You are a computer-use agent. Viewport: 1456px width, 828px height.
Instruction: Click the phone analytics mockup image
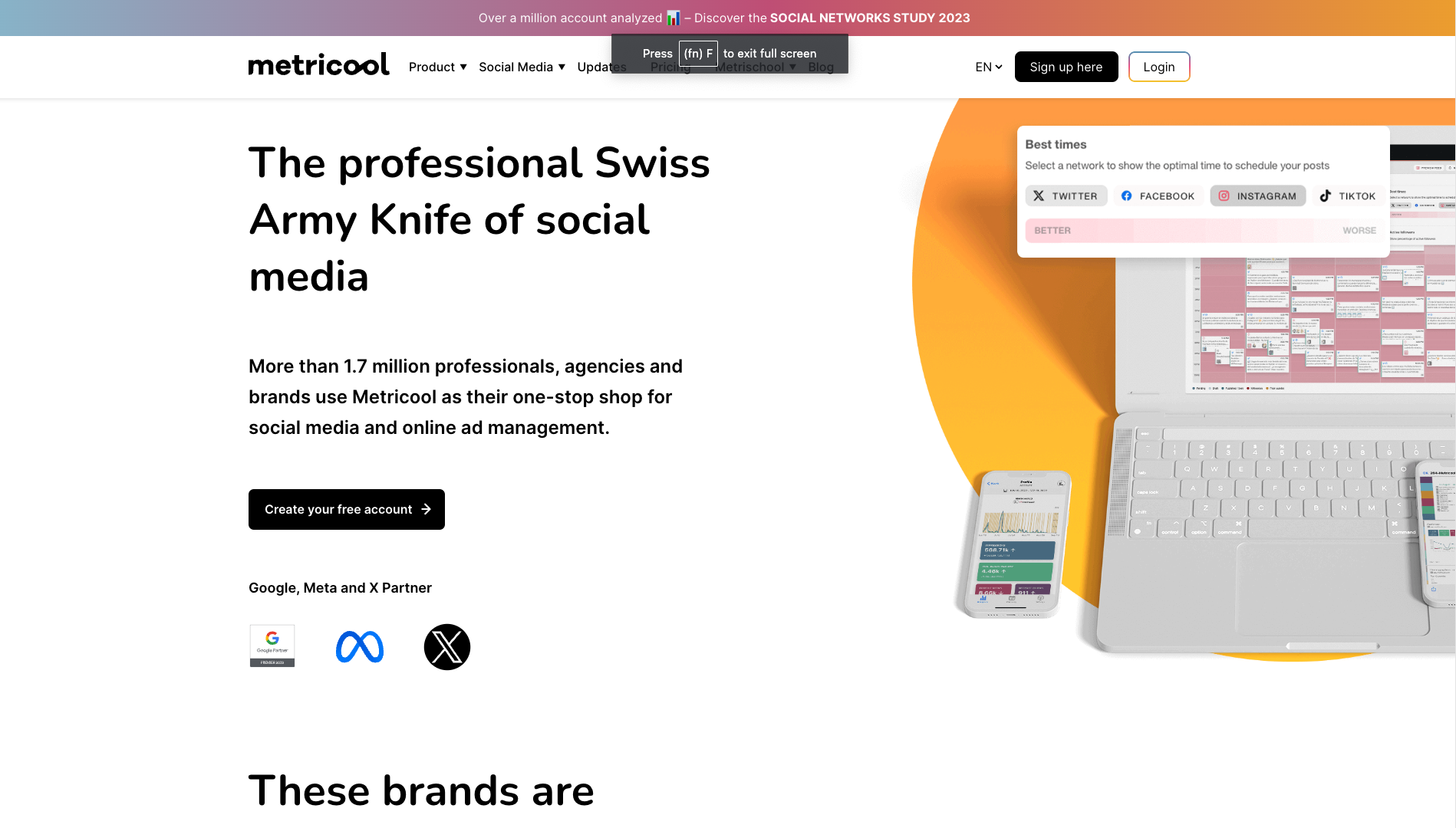click(1018, 544)
